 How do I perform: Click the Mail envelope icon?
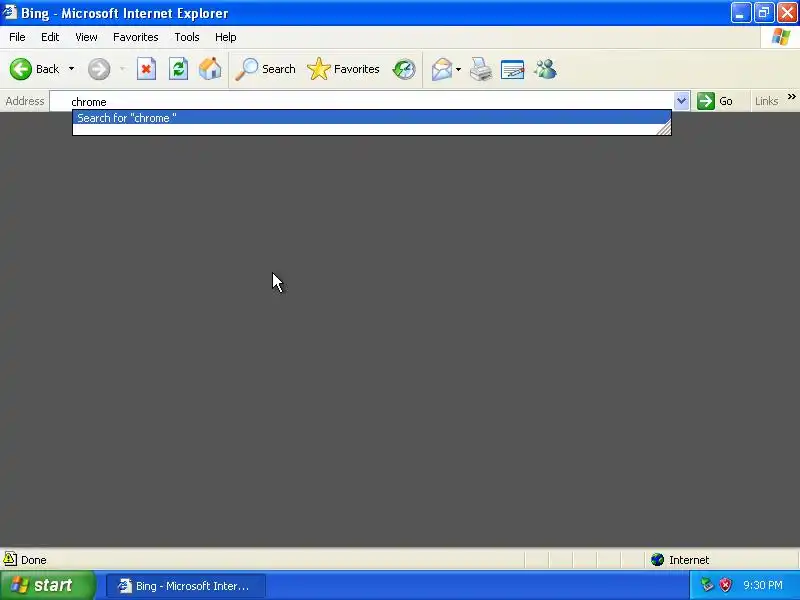click(x=442, y=69)
